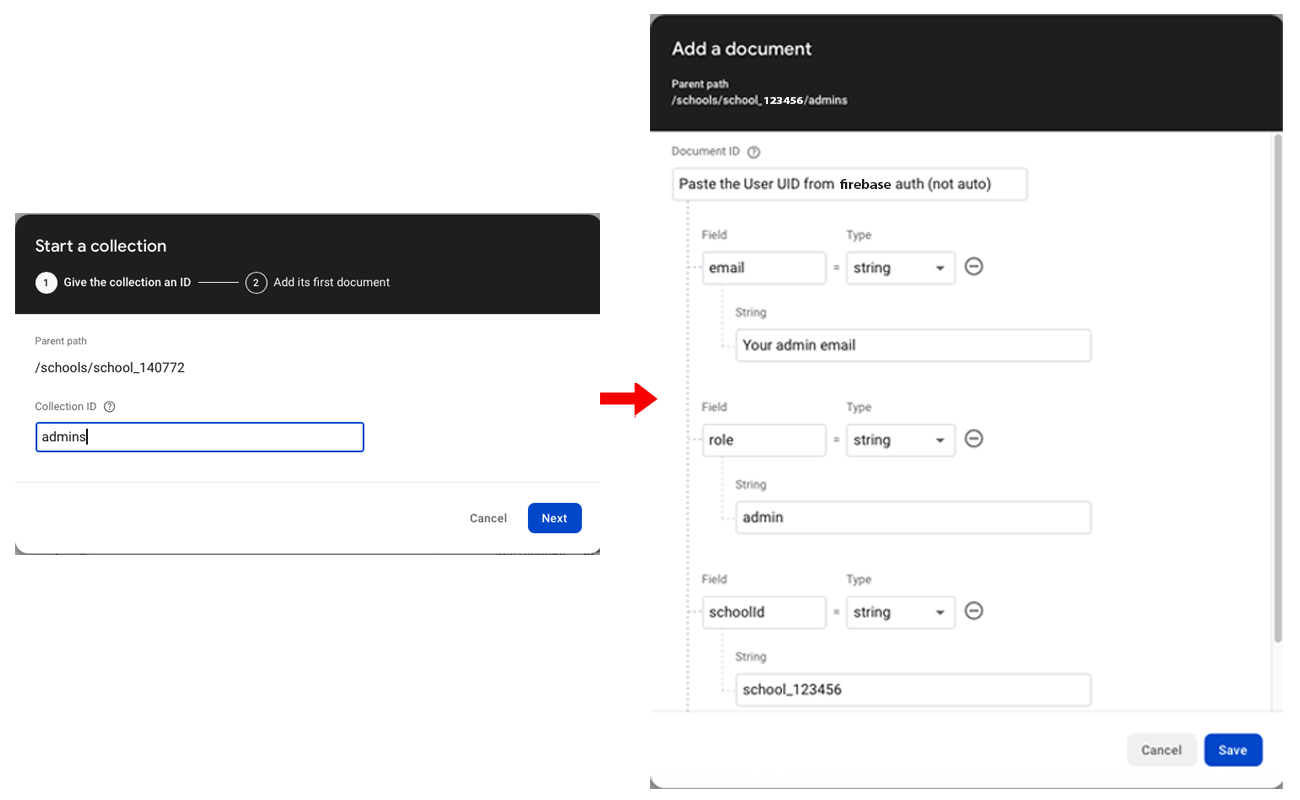
Task: Save the new admins document
Action: click(x=1233, y=749)
